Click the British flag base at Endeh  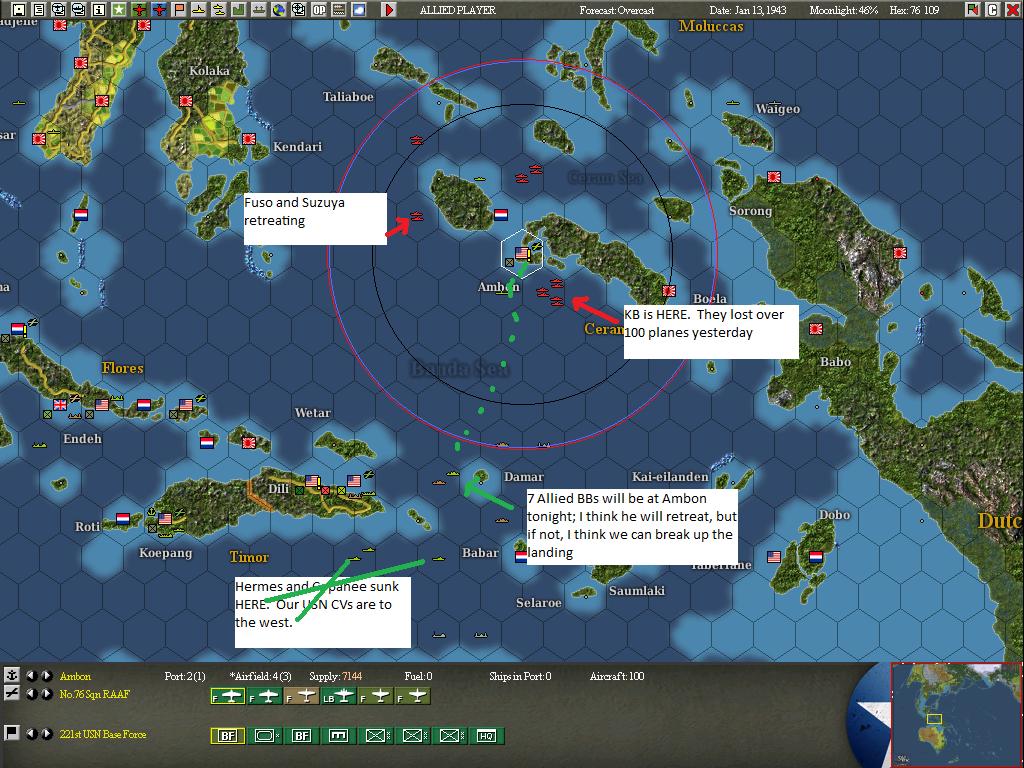[x=59, y=404]
